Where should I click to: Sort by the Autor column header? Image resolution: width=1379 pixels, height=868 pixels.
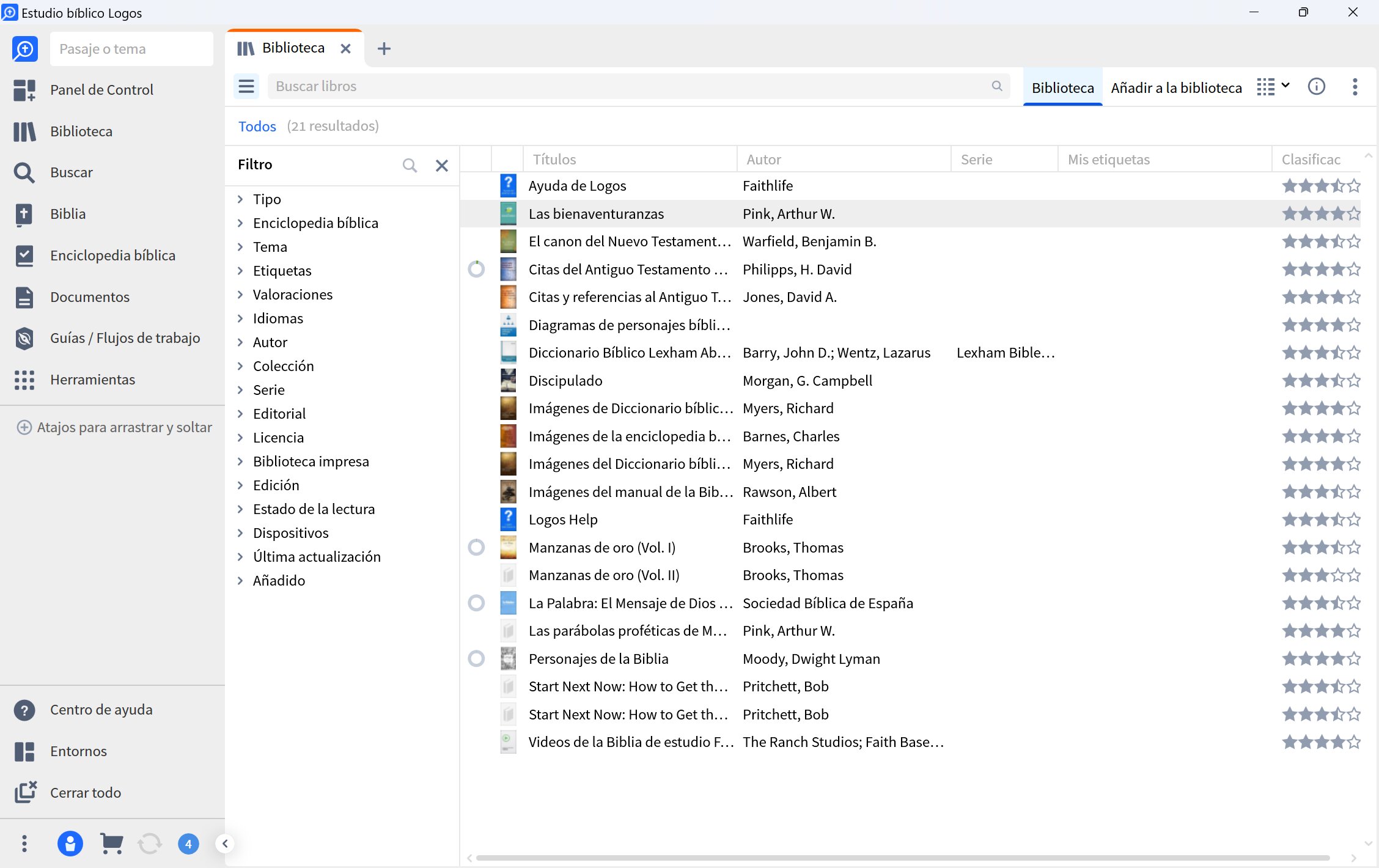pyautogui.click(x=844, y=160)
